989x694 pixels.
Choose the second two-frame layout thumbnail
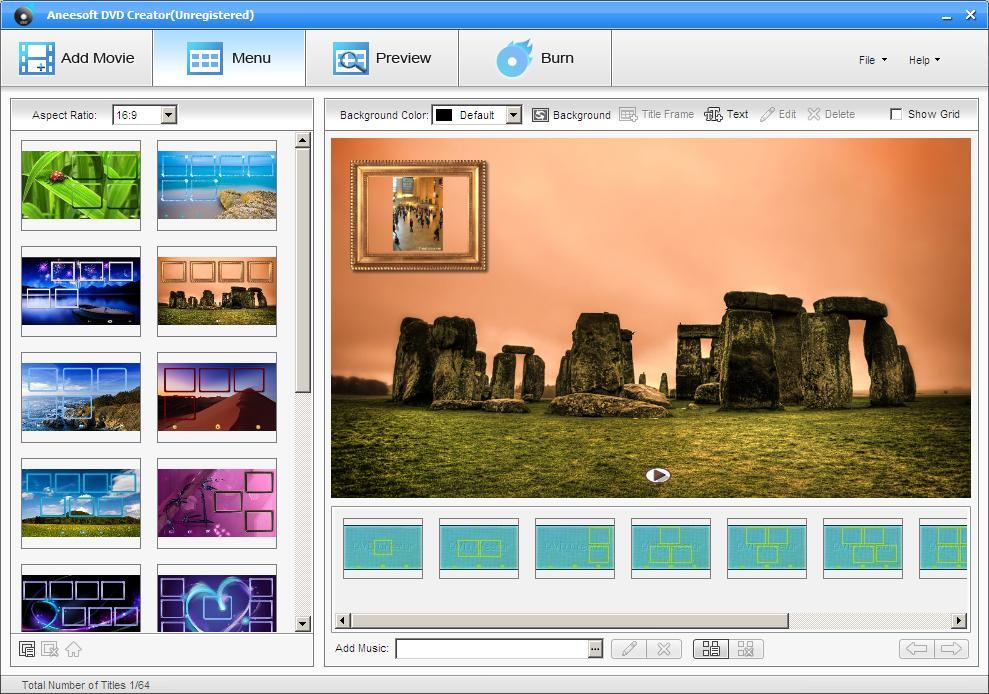tap(479, 548)
